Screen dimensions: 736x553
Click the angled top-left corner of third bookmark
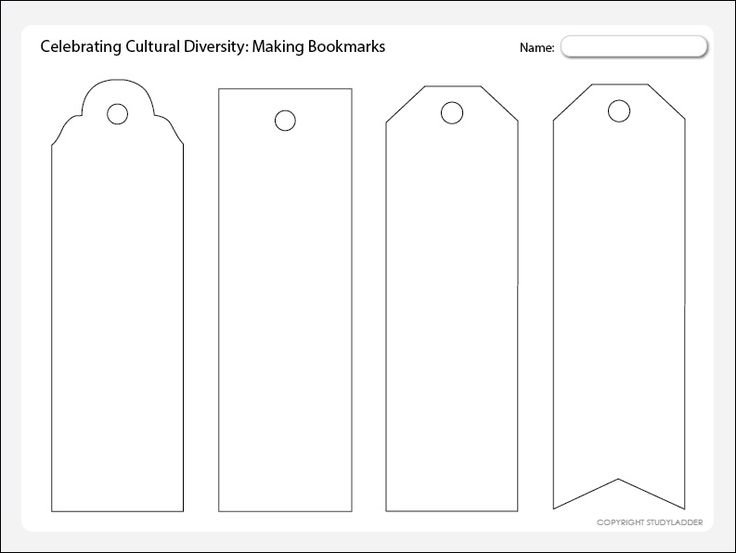click(x=402, y=105)
